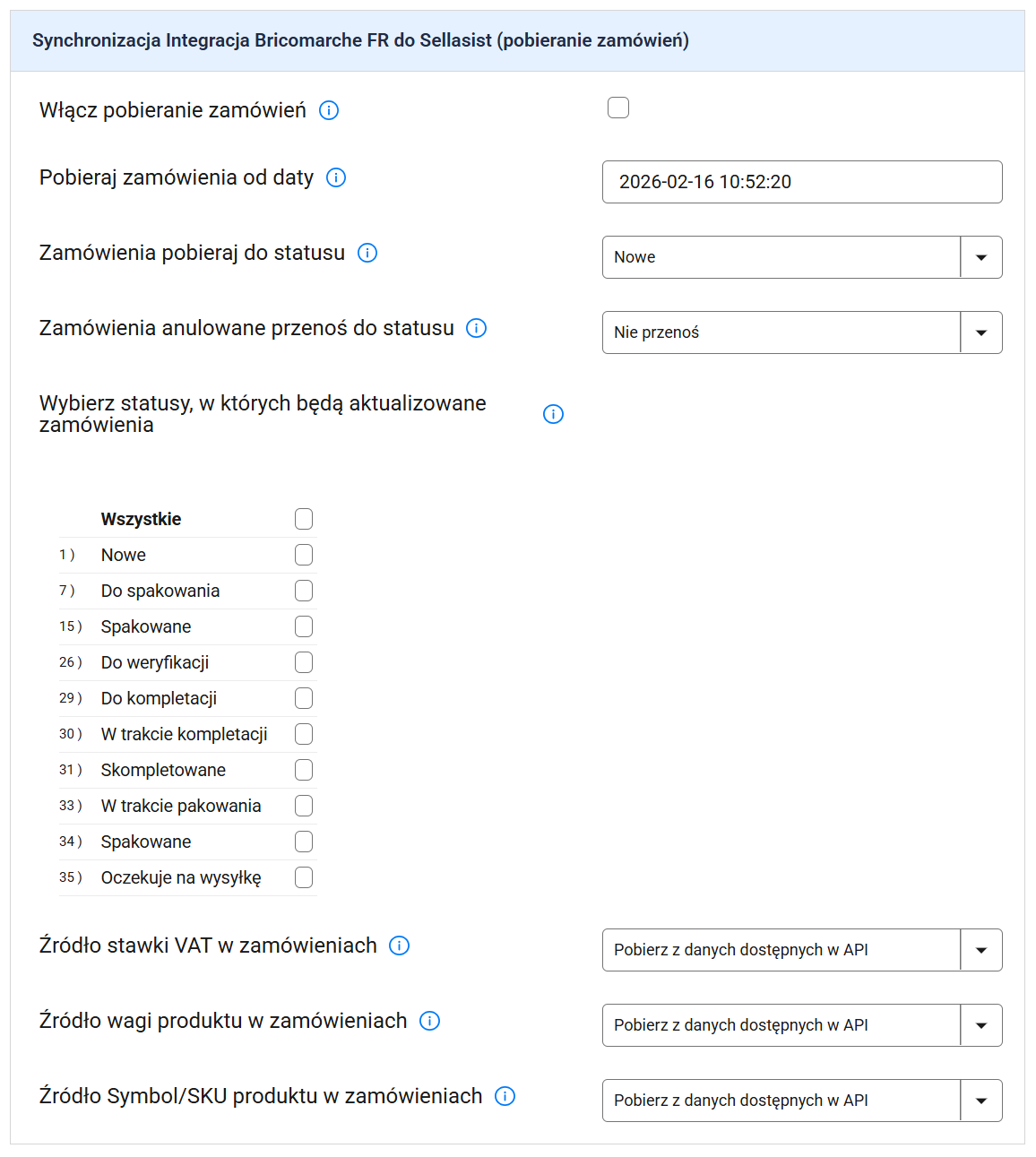The width and height of the screenshot is (1036, 1157).
Task: Open Źródło Symbol/SKU produktu dropdown
Action: tap(801, 1101)
